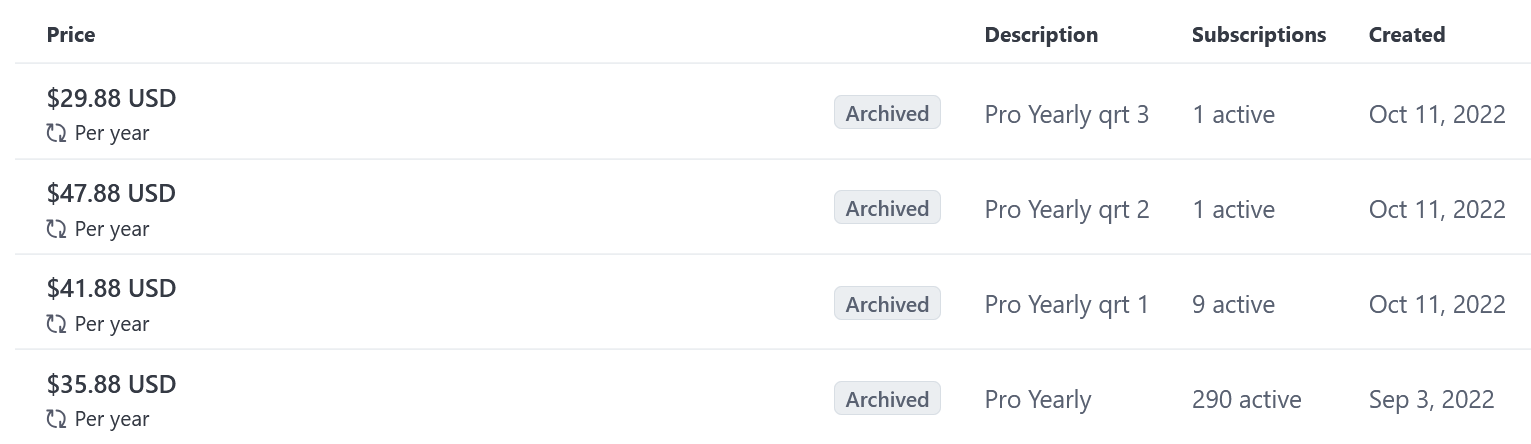The height and width of the screenshot is (444, 1531).
Task: Open the $47.88 USD price
Action: coord(111,193)
